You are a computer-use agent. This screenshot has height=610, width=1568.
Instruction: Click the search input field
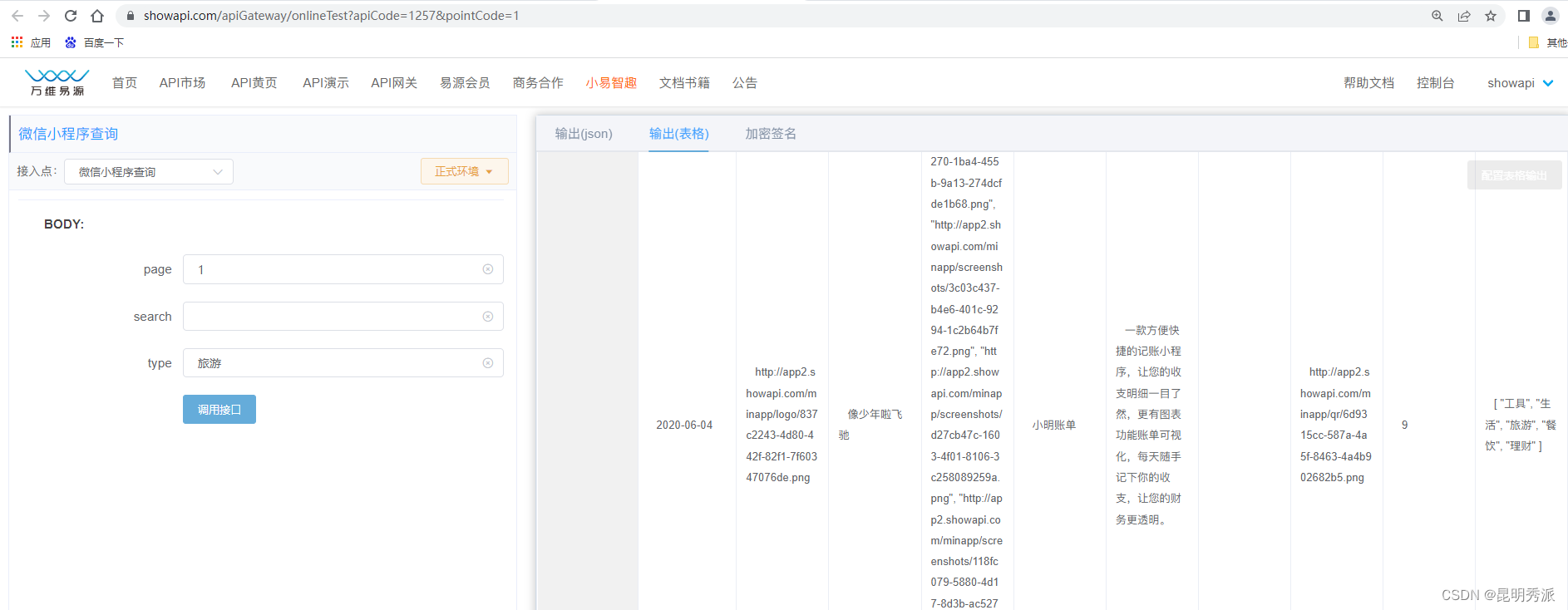[x=343, y=317]
